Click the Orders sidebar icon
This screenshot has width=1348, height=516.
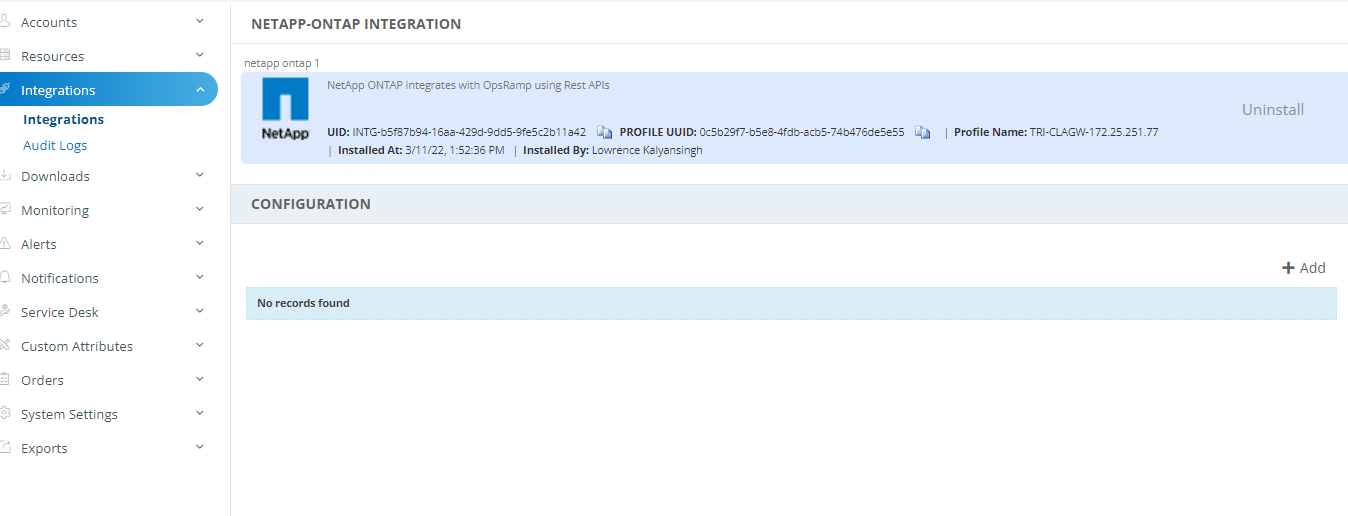click(x=5, y=380)
